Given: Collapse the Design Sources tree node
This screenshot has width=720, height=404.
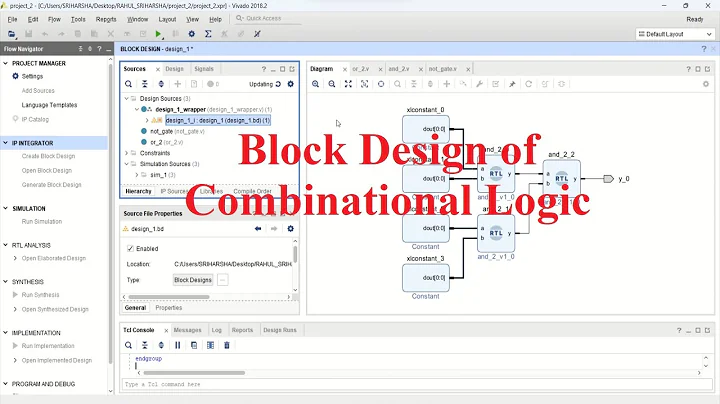Looking at the screenshot, I should click(x=127, y=99).
